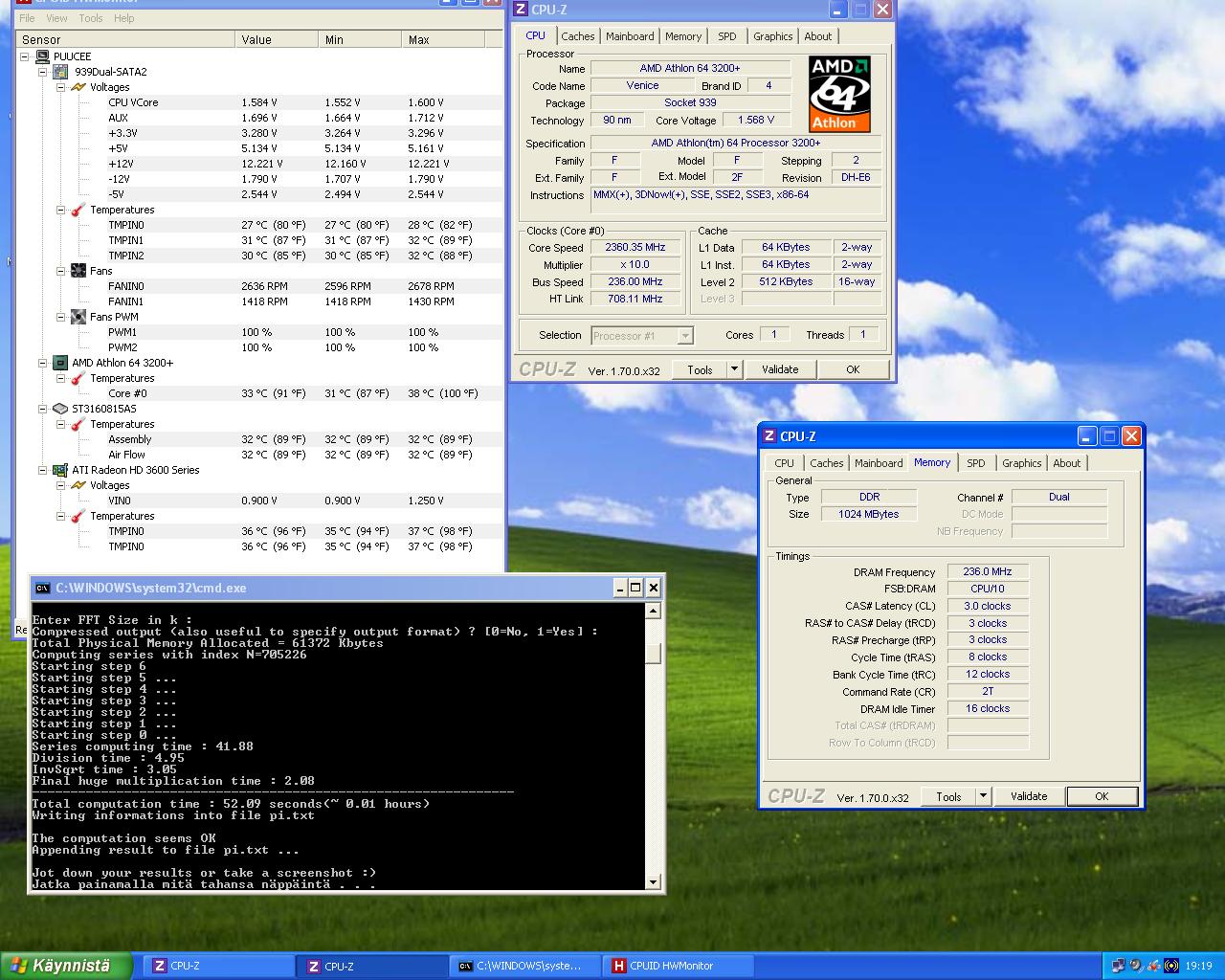The image size is (1225, 980).
Task: Click the DRAM Frequency 236.0 MHz value
Action: [988, 571]
